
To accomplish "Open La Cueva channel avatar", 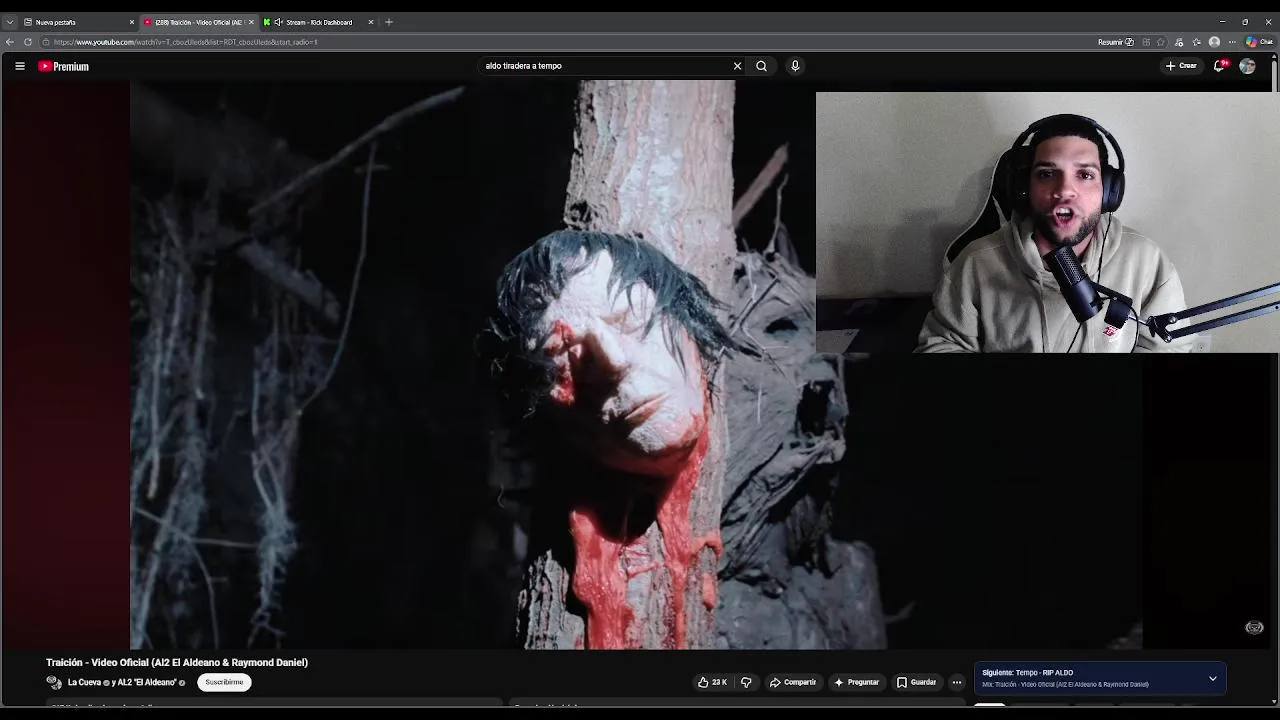I will point(54,682).
